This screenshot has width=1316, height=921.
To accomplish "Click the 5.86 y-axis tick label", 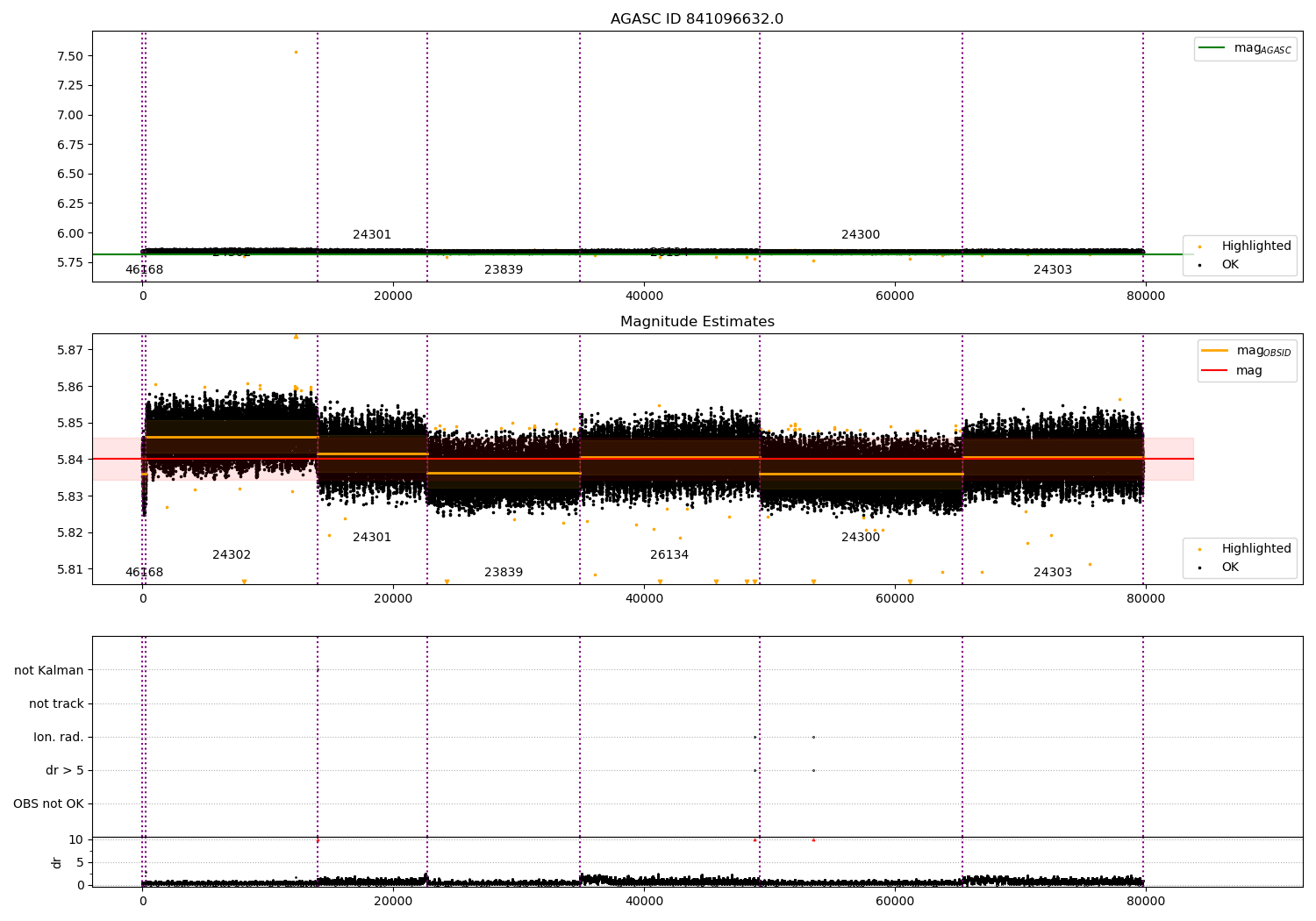I will (x=69, y=387).
